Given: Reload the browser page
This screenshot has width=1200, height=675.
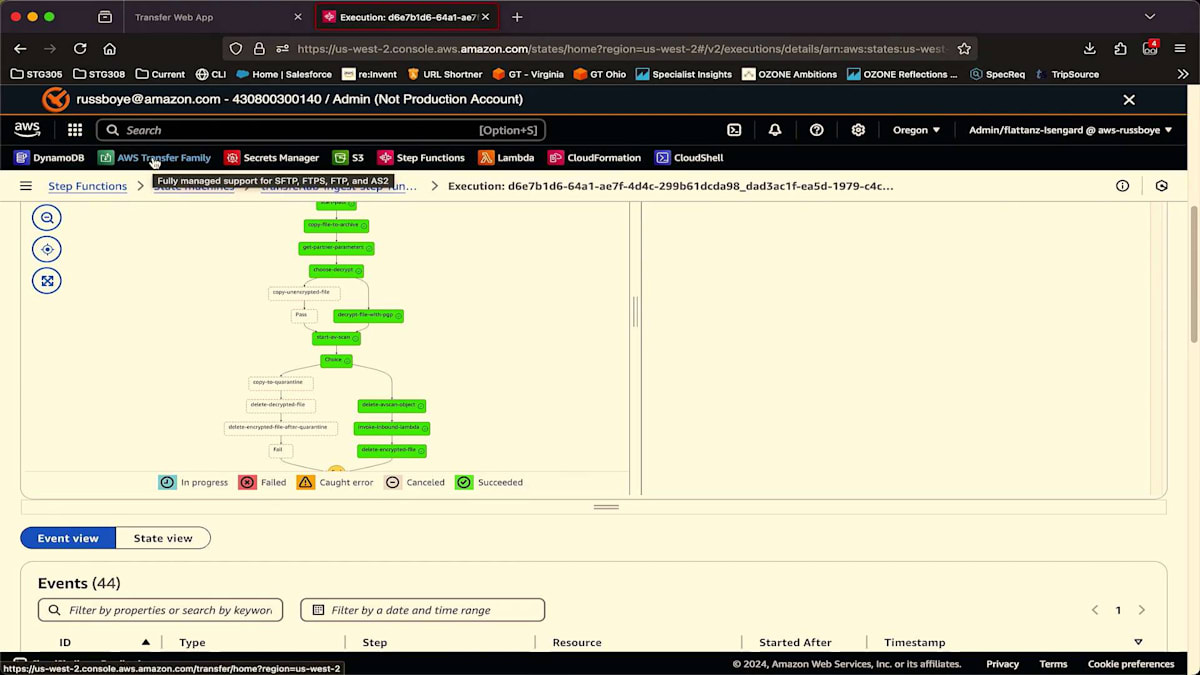Looking at the screenshot, I should tap(80, 48).
